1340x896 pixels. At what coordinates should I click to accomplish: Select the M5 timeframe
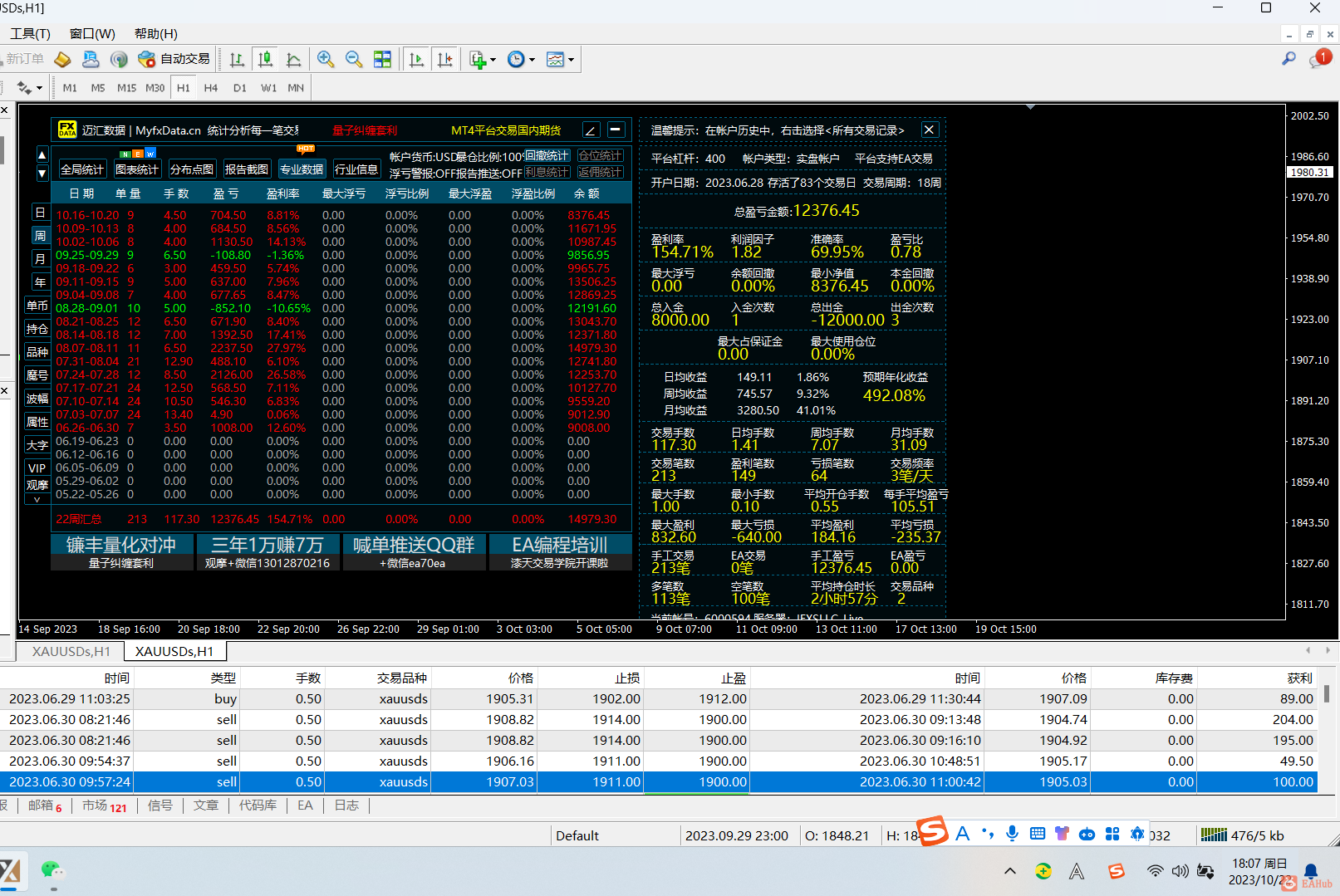(x=98, y=87)
